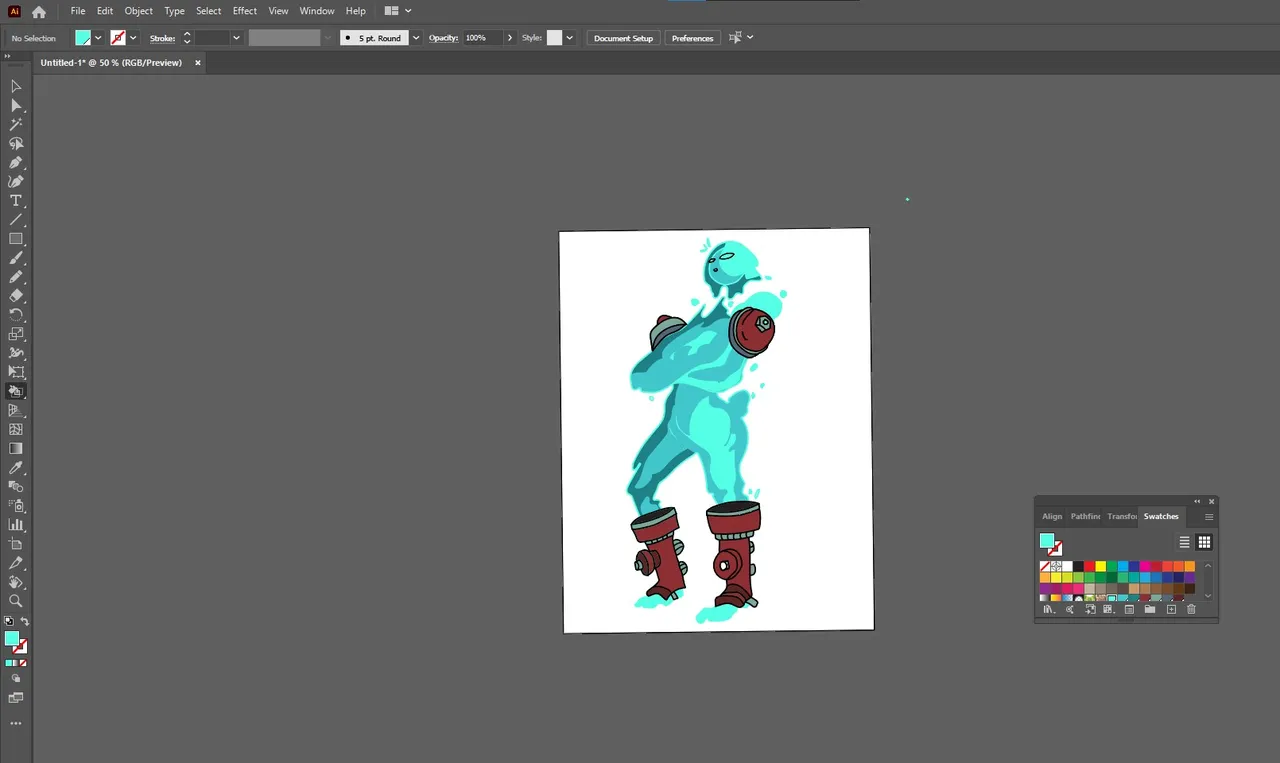Open the Effect menu

tap(245, 11)
